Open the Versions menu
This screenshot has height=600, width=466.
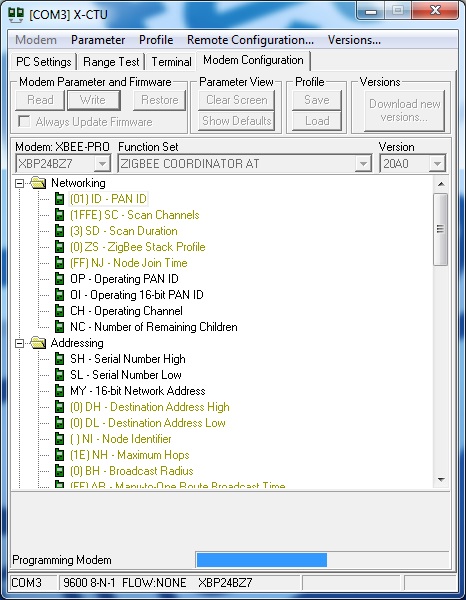tap(354, 40)
